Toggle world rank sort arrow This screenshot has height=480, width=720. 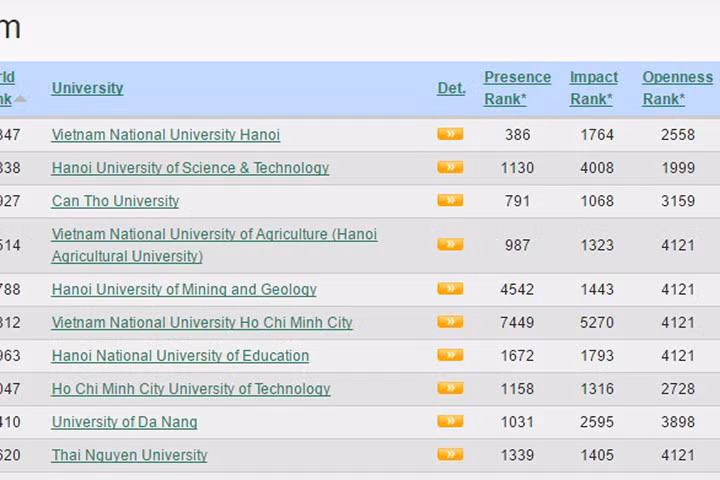click(x=20, y=99)
